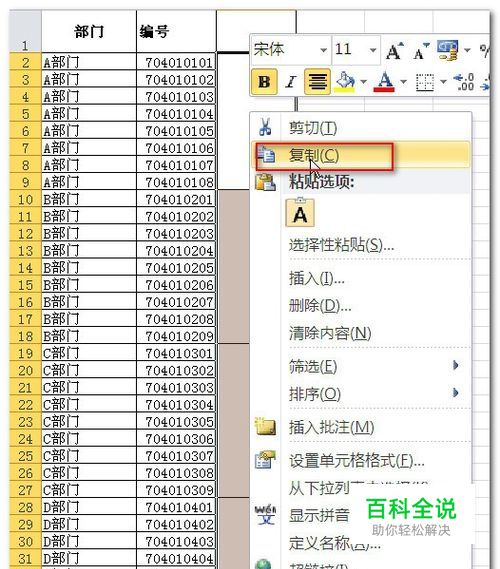
Task: Click the insert comment note icon
Action: (x=265, y=426)
